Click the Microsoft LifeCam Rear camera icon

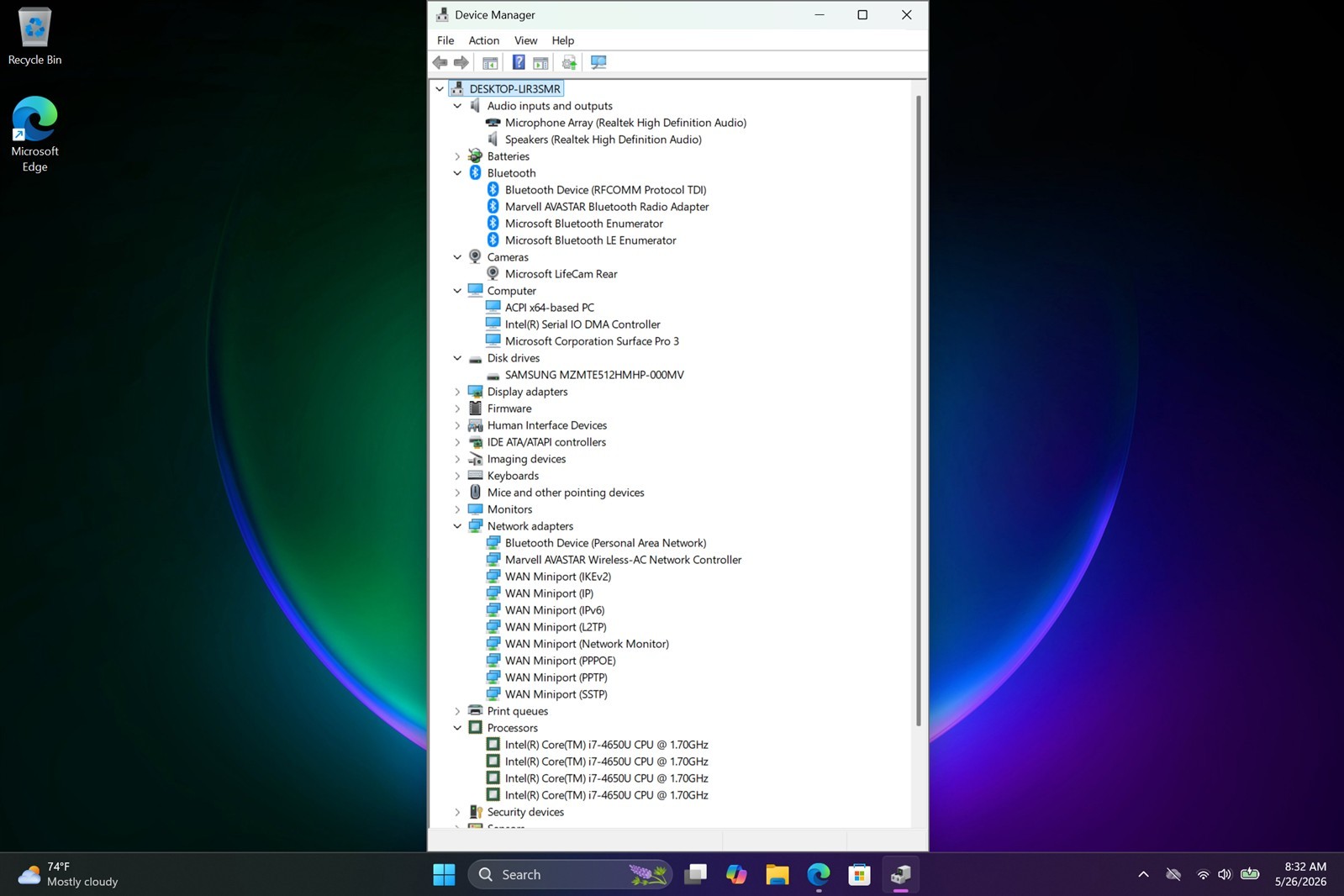pyautogui.click(x=493, y=274)
